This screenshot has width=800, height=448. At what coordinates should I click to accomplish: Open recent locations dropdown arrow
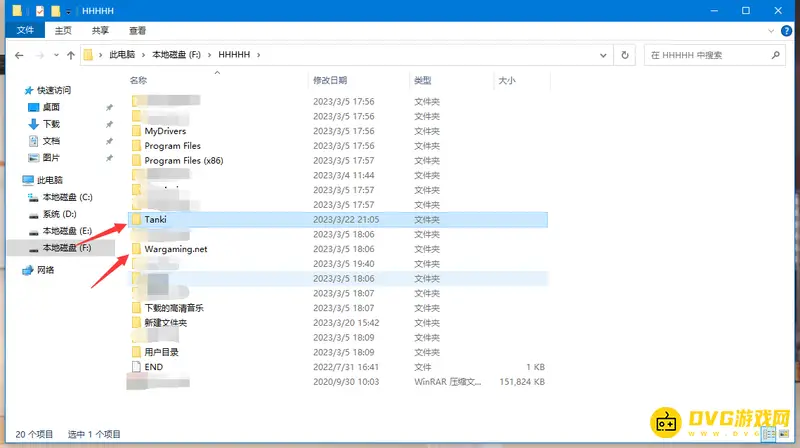pos(56,55)
